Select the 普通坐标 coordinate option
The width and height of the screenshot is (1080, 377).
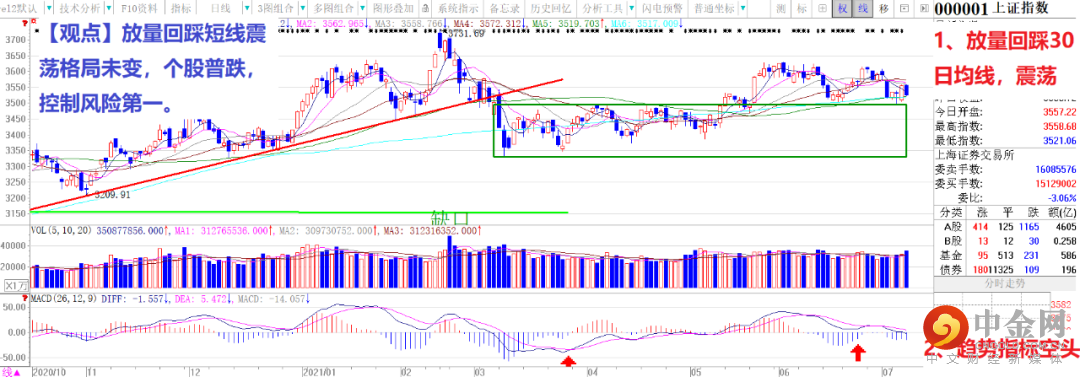coord(714,8)
